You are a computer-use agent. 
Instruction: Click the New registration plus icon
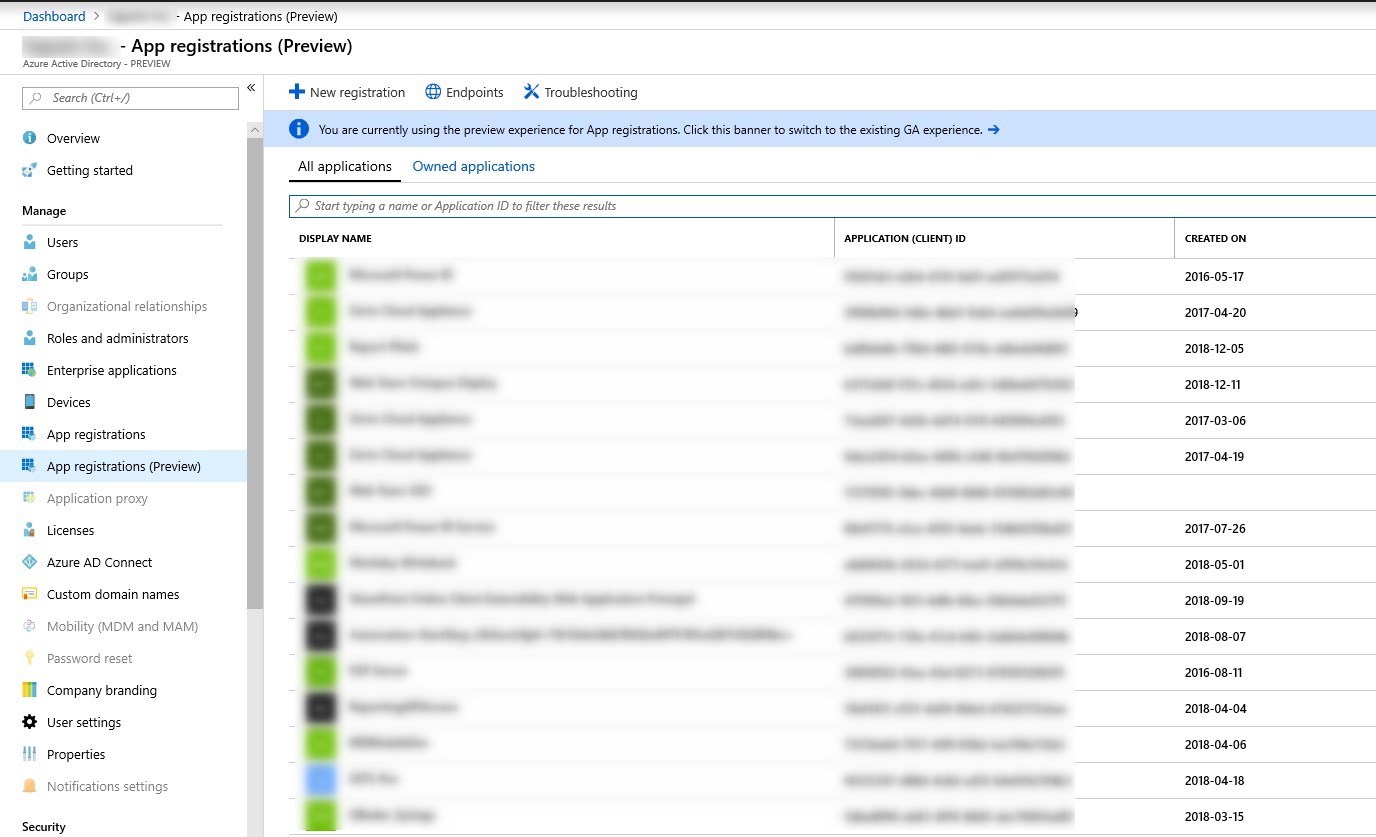(x=296, y=92)
